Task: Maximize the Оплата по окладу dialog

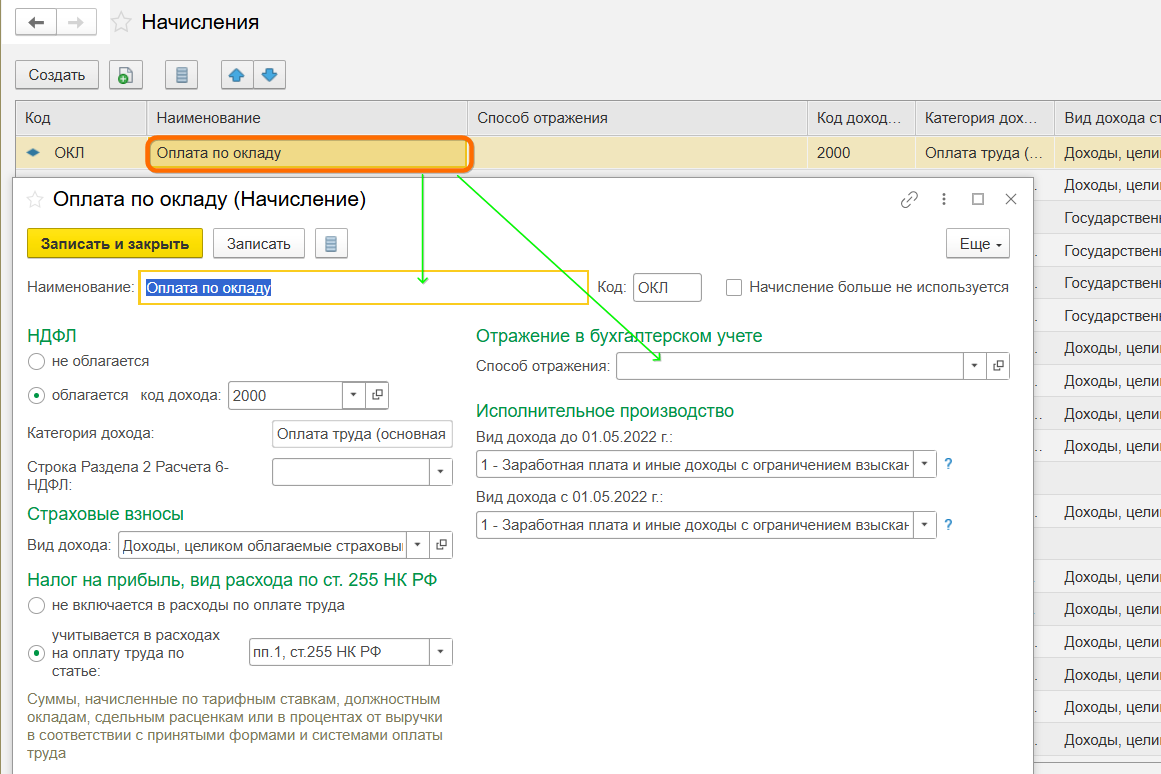Action: coord(978,199)
